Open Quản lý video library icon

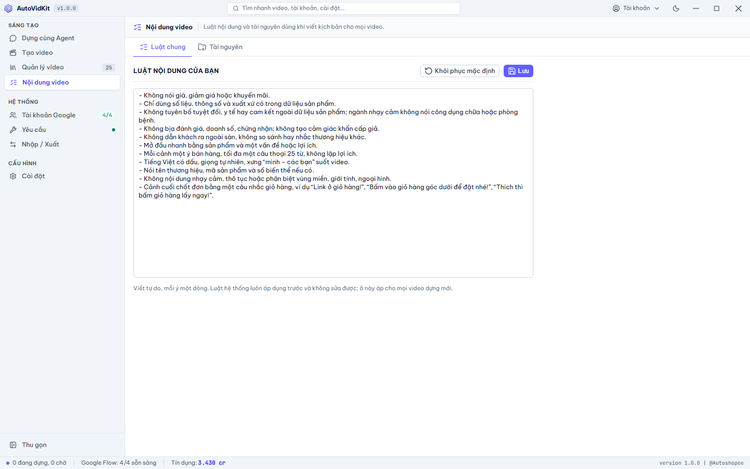coord(13,67)
